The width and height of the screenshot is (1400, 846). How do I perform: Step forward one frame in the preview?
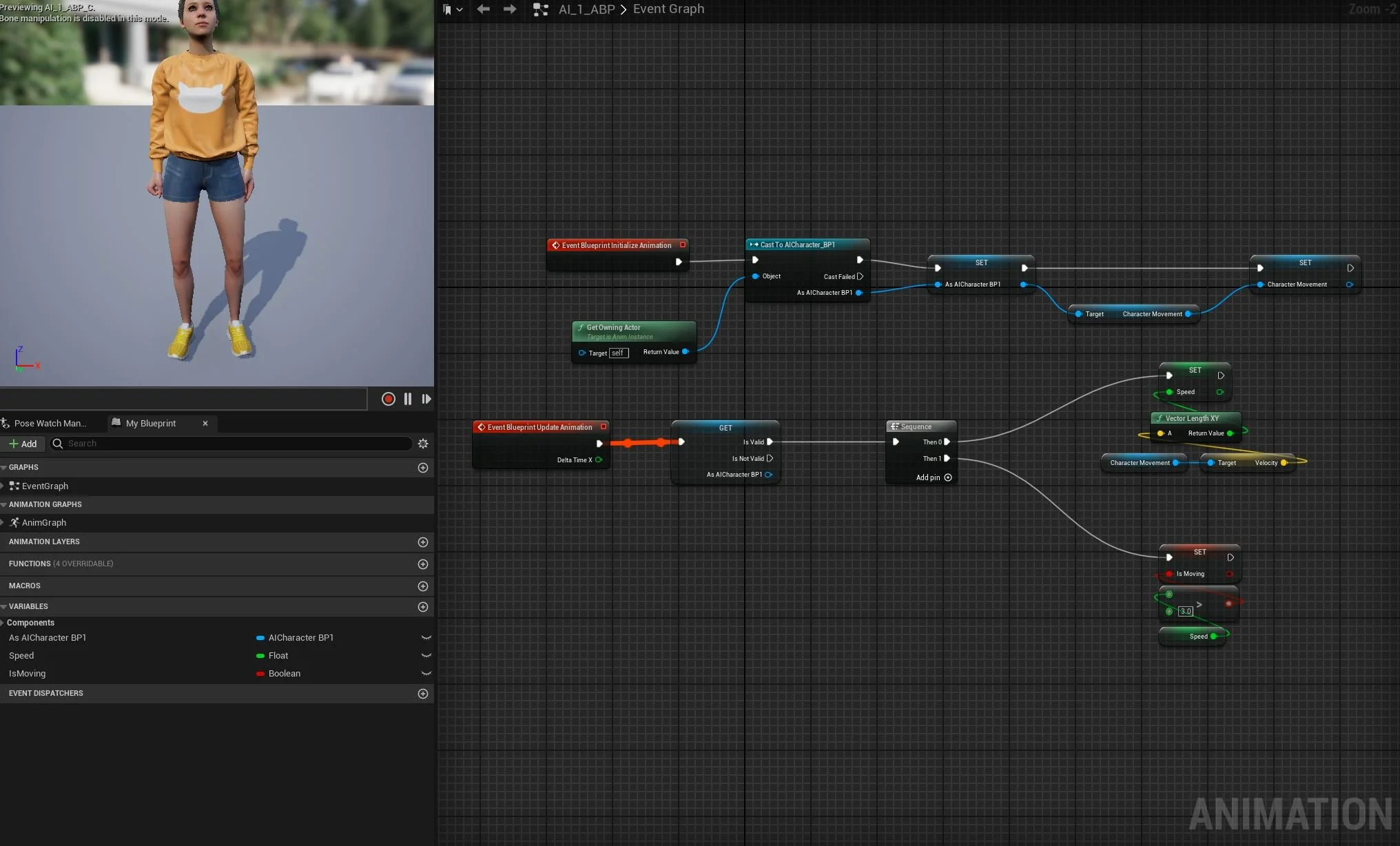(426, 399)
